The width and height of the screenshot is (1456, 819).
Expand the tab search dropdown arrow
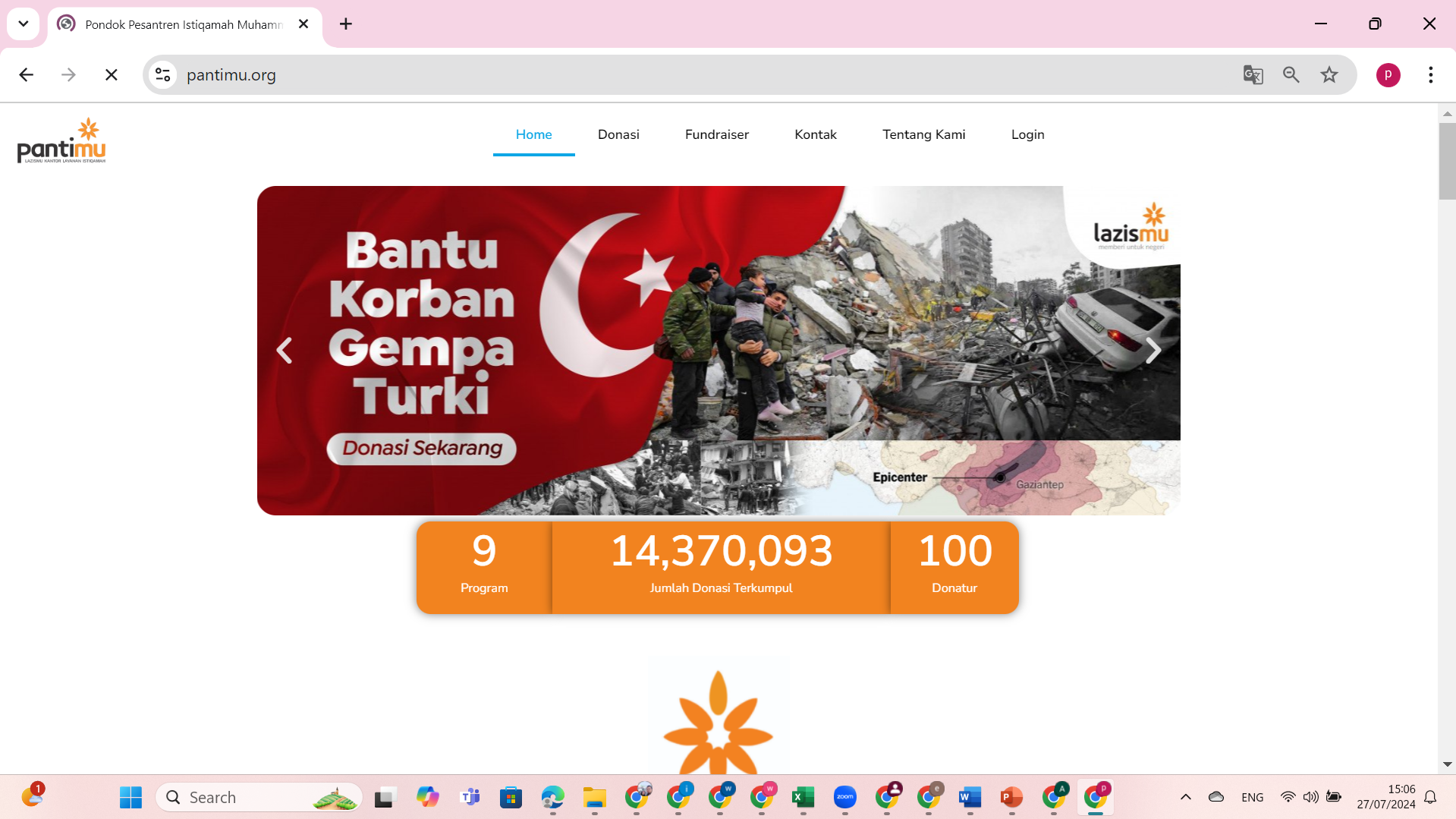tap(24, 24)
